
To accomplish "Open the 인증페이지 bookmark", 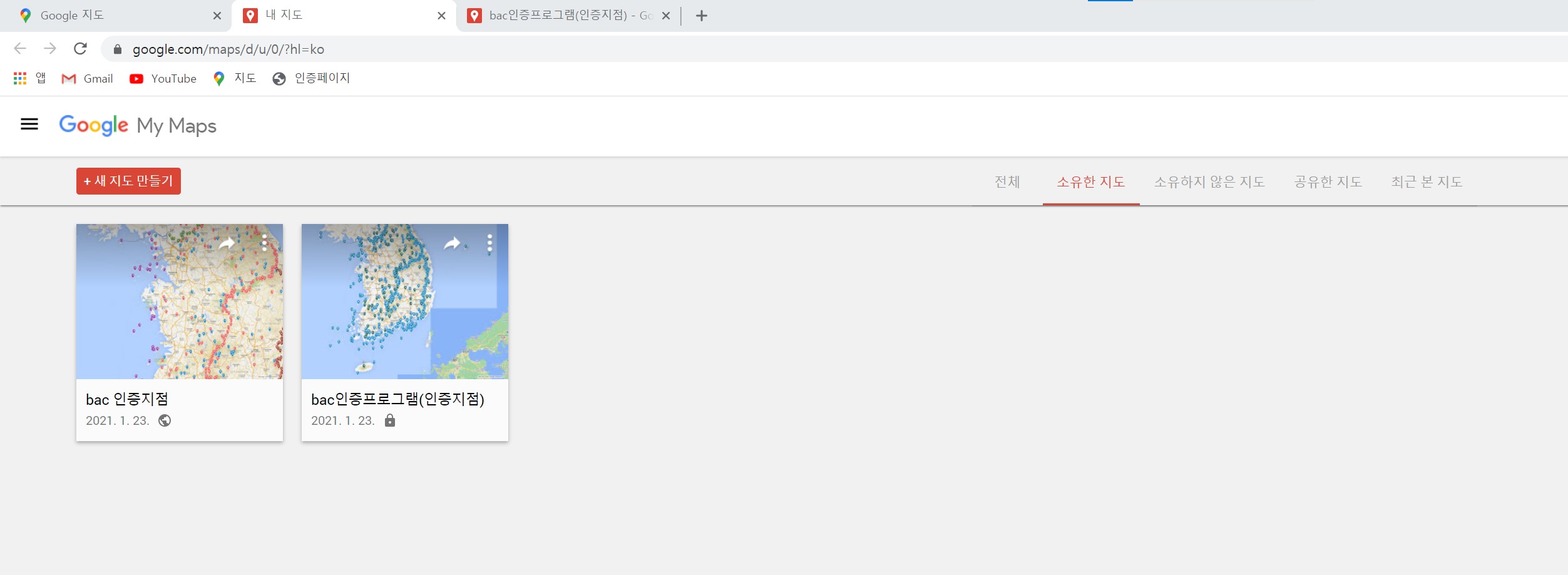I will pyautogui.click(x=311, y=78).
